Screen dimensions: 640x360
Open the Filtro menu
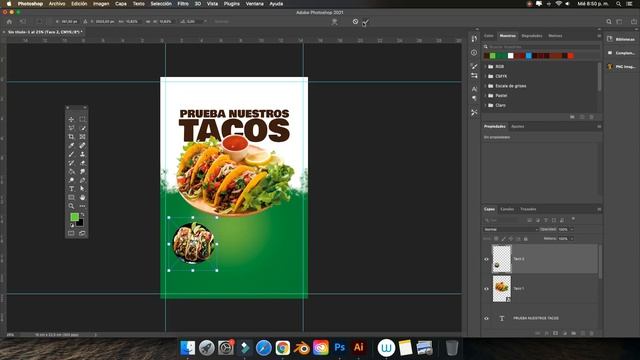tap(183, 4)
